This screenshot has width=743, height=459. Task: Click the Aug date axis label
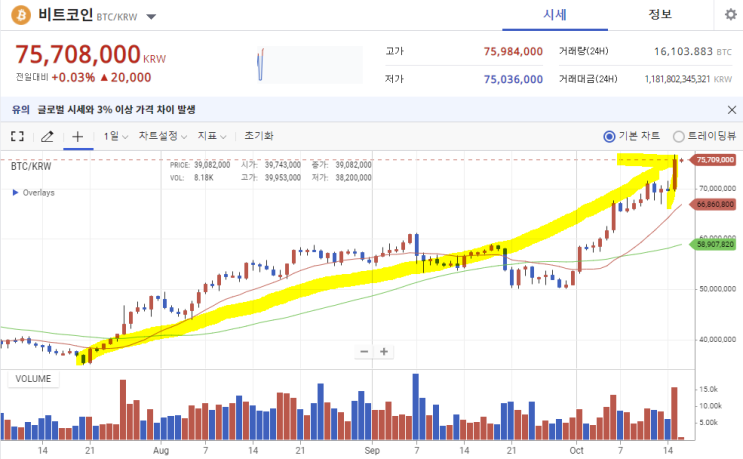pos(161,450)
